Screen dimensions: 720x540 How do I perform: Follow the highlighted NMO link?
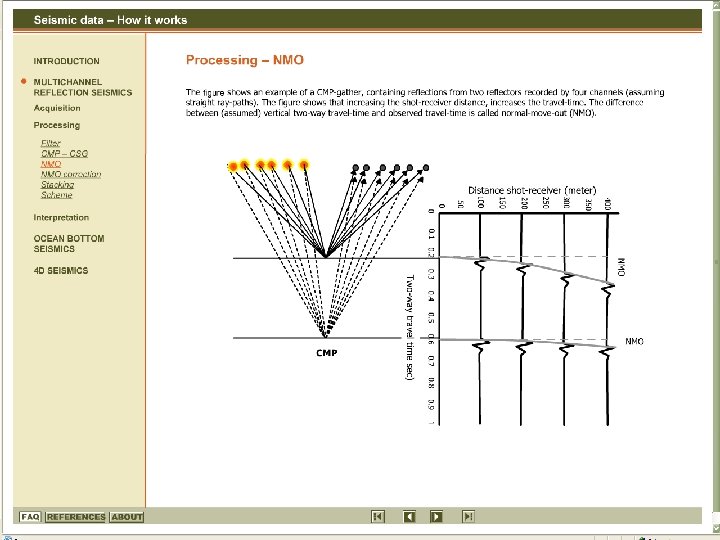[51, 164]
